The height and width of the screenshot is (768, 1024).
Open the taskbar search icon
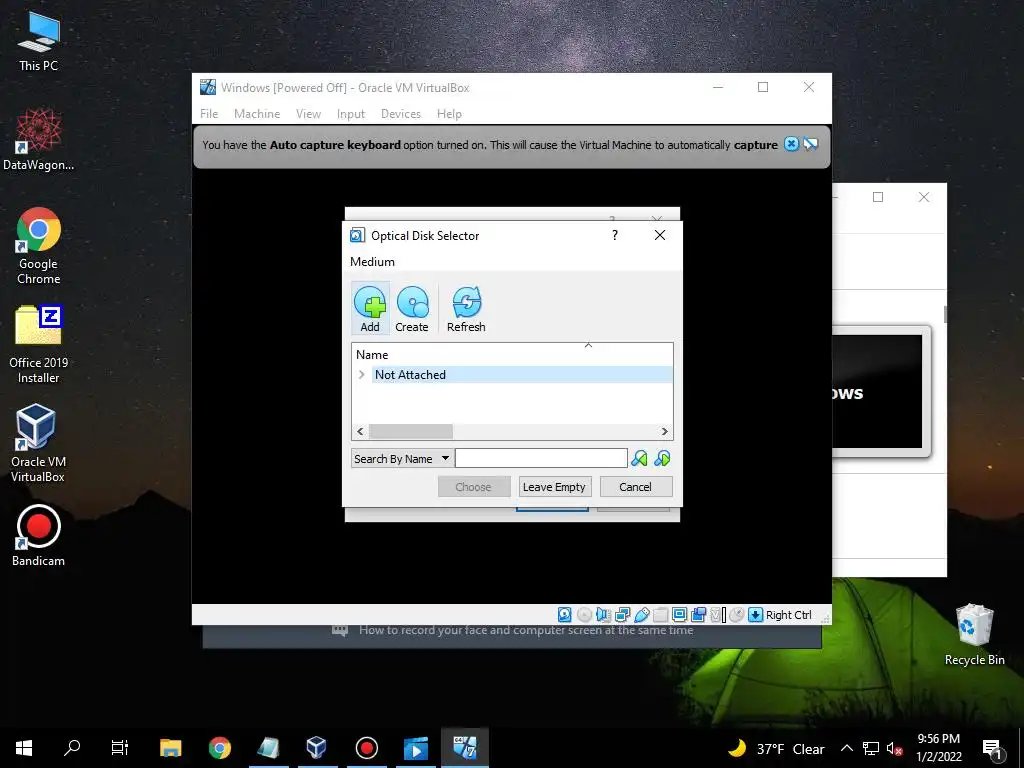72,748
